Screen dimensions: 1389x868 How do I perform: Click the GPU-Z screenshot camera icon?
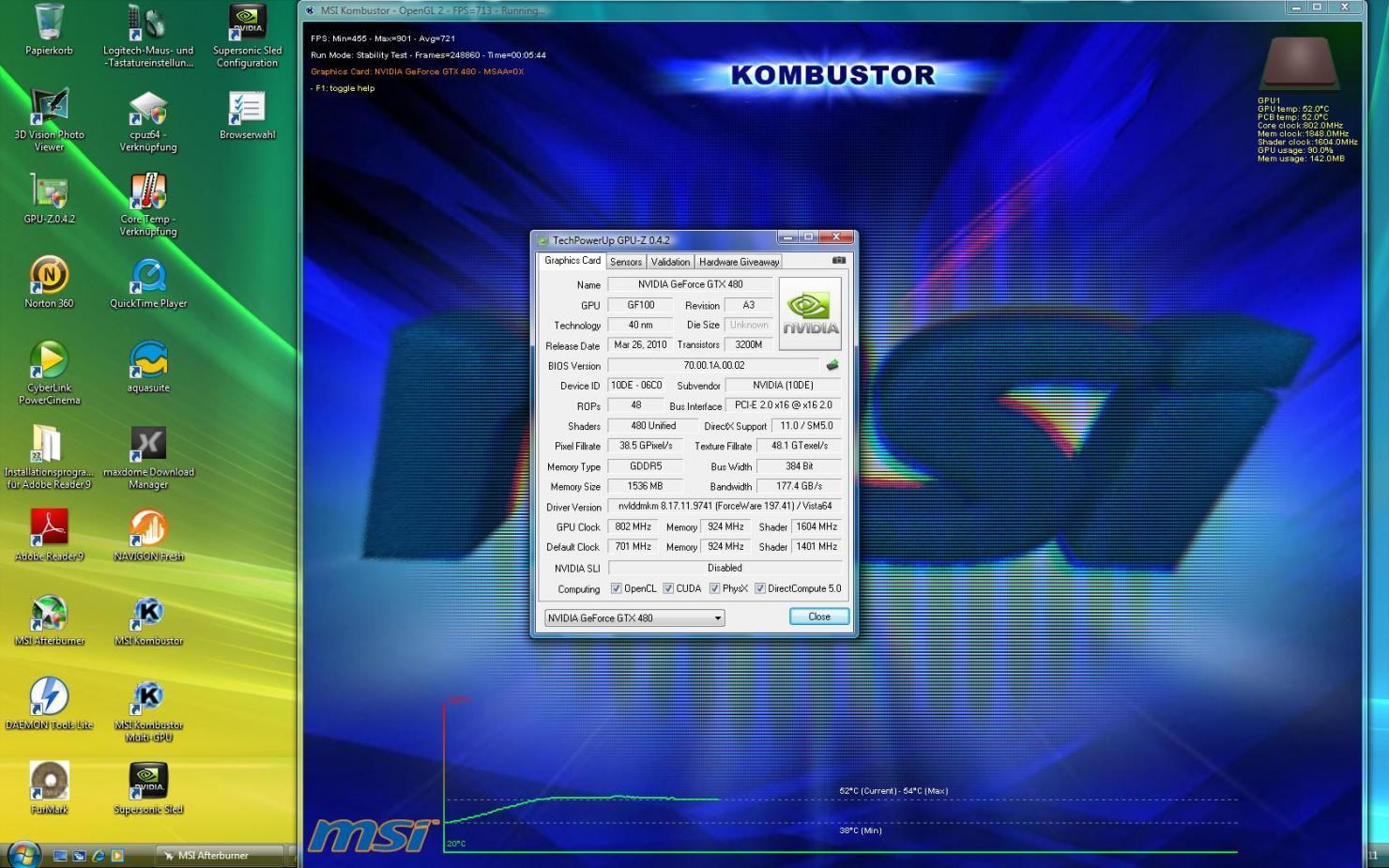click(x=839, y=261)
